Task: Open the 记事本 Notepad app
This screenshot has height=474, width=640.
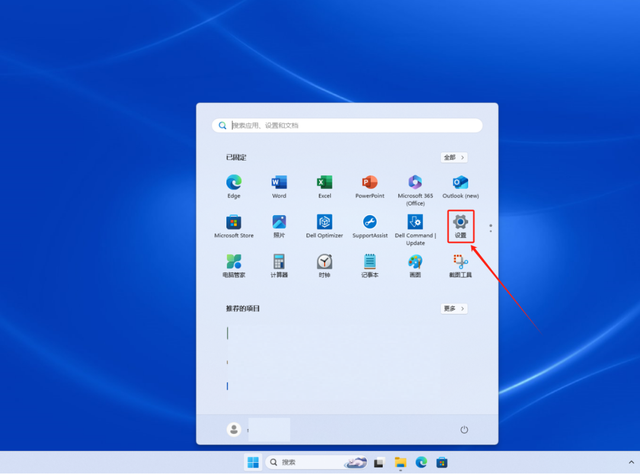Action: pyautogui.click(x=370, y=266)
